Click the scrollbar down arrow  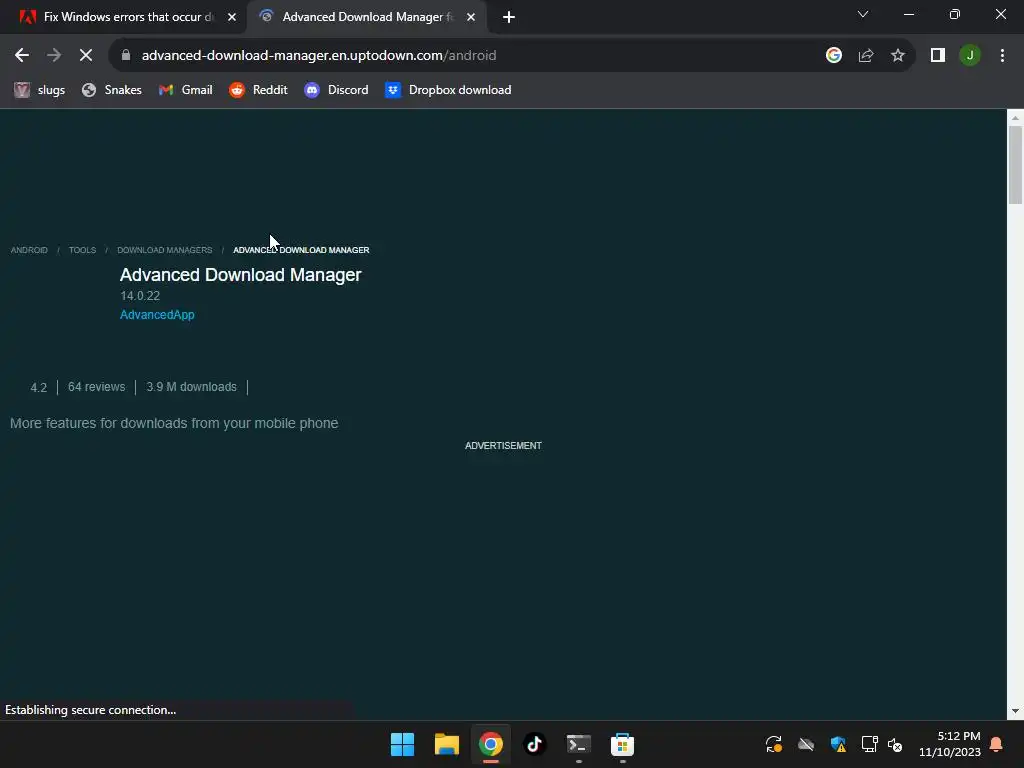1015,711
